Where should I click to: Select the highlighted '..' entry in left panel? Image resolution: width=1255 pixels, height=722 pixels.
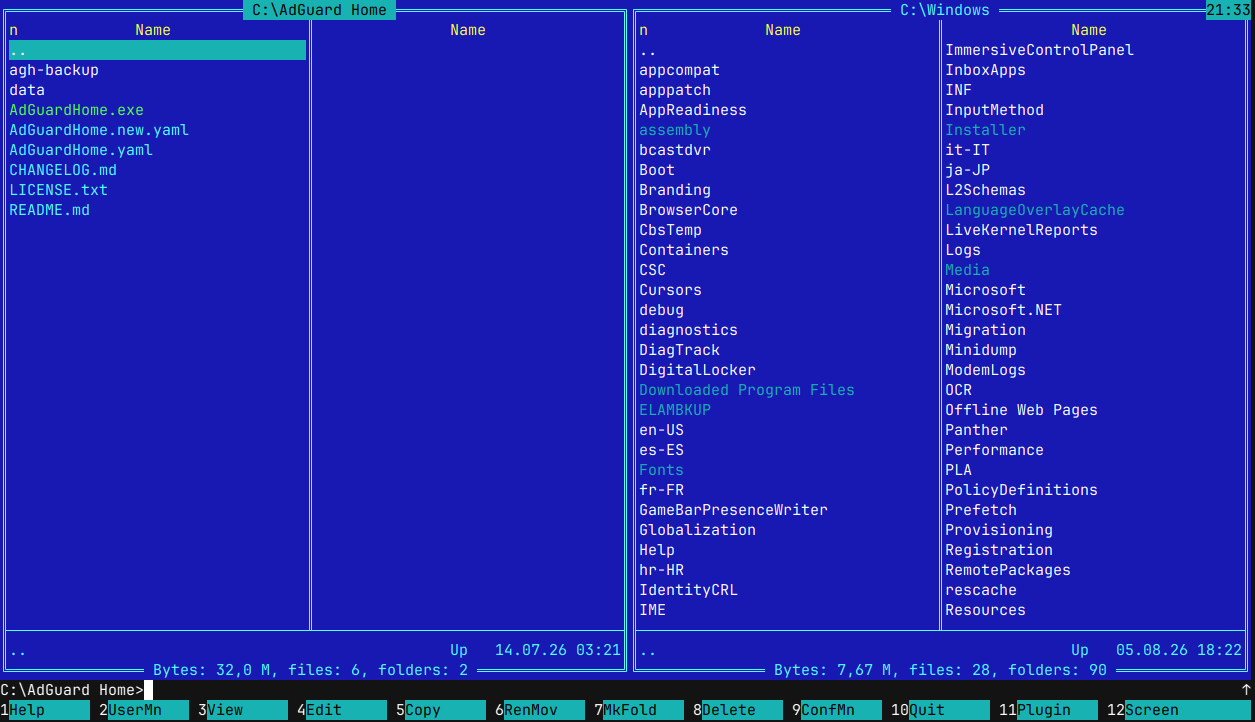coord(157,50)
